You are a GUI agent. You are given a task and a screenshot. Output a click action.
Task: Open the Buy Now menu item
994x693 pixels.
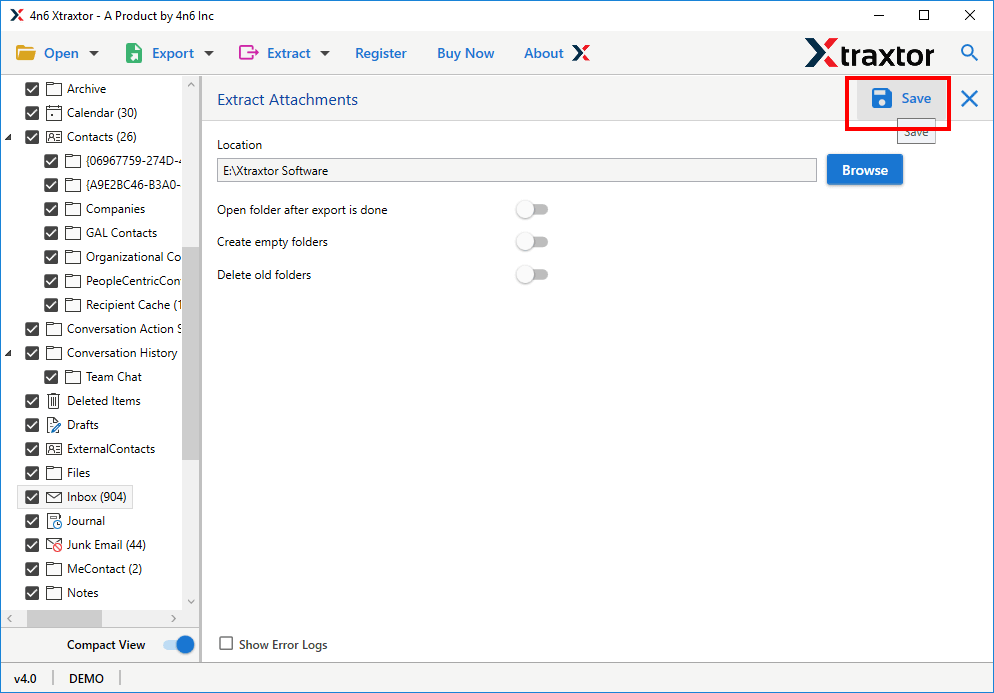465,53
